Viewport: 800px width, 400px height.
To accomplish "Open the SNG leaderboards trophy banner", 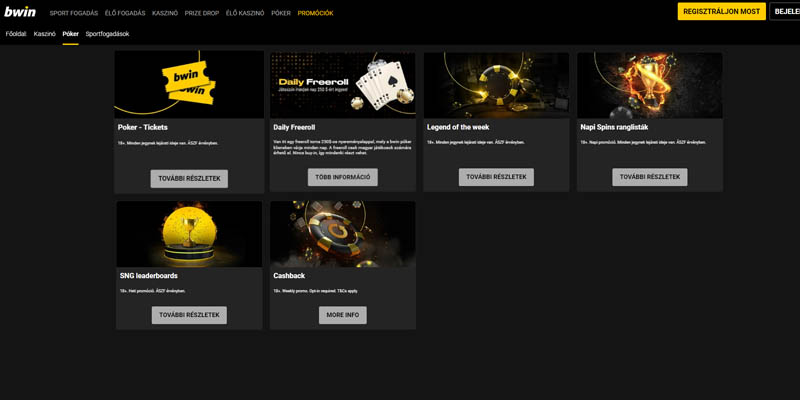I will point(189,234).
